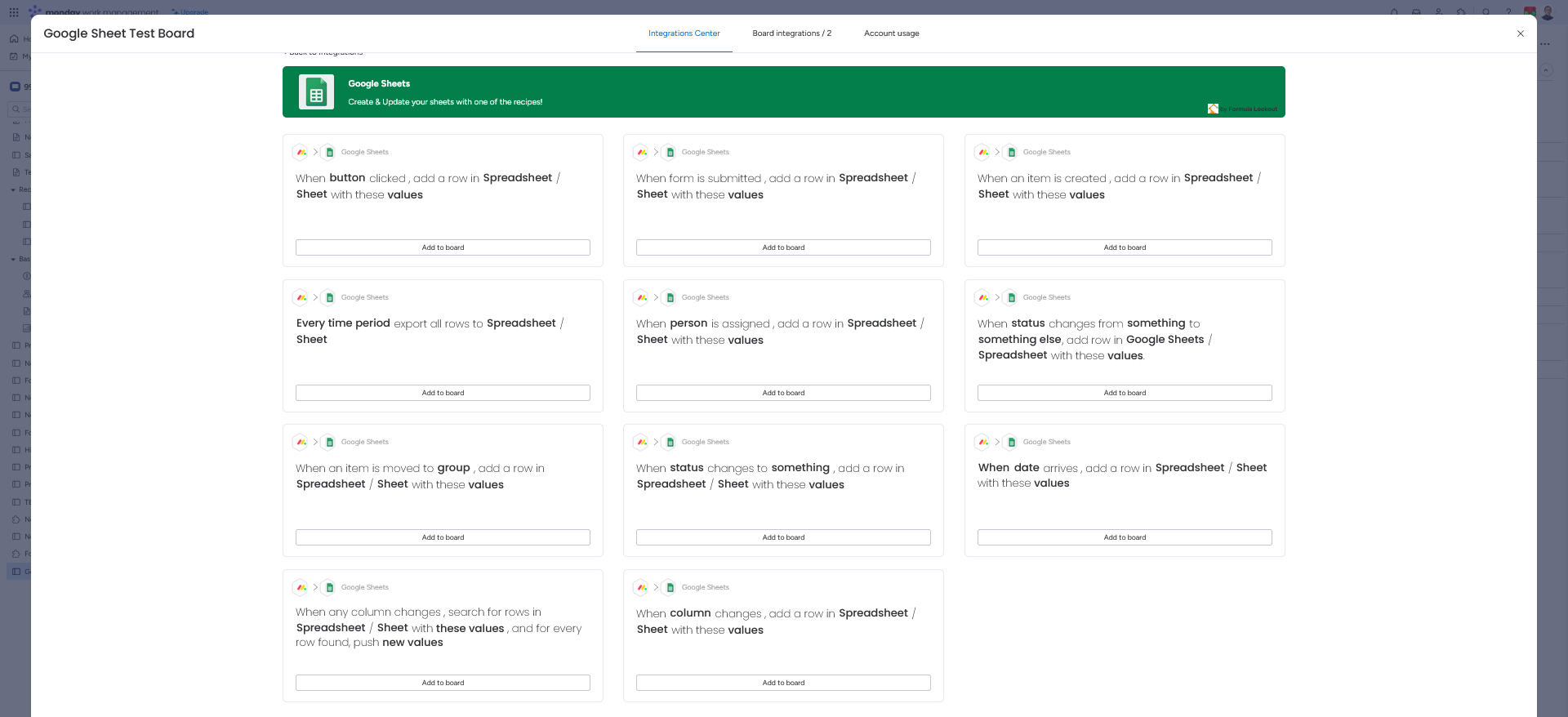
Task: Select the 'something else' field in status recipe
Action: click(1019, 340)
